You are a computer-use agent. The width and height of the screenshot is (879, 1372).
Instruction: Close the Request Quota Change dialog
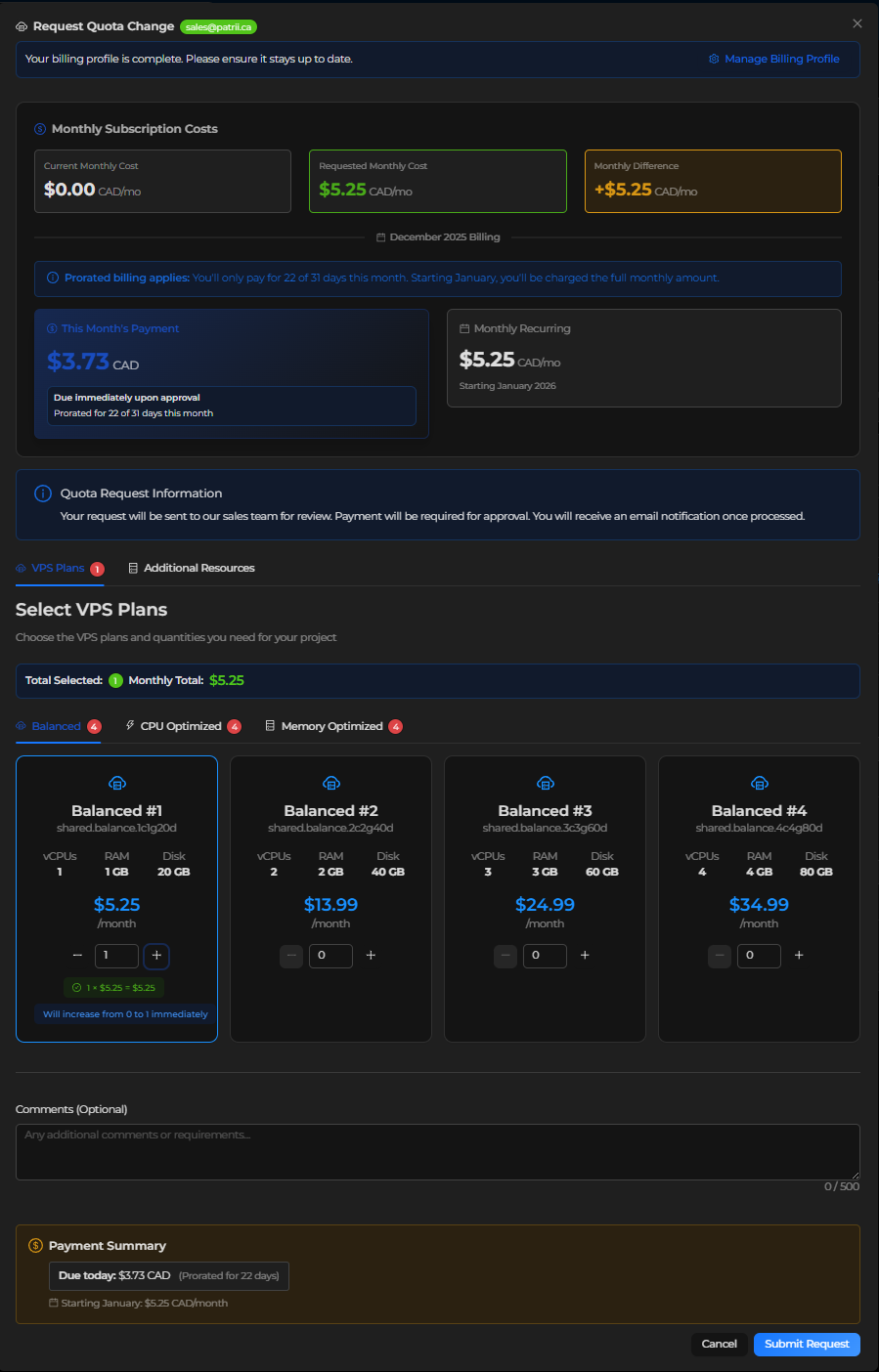[x=857, y=23]
